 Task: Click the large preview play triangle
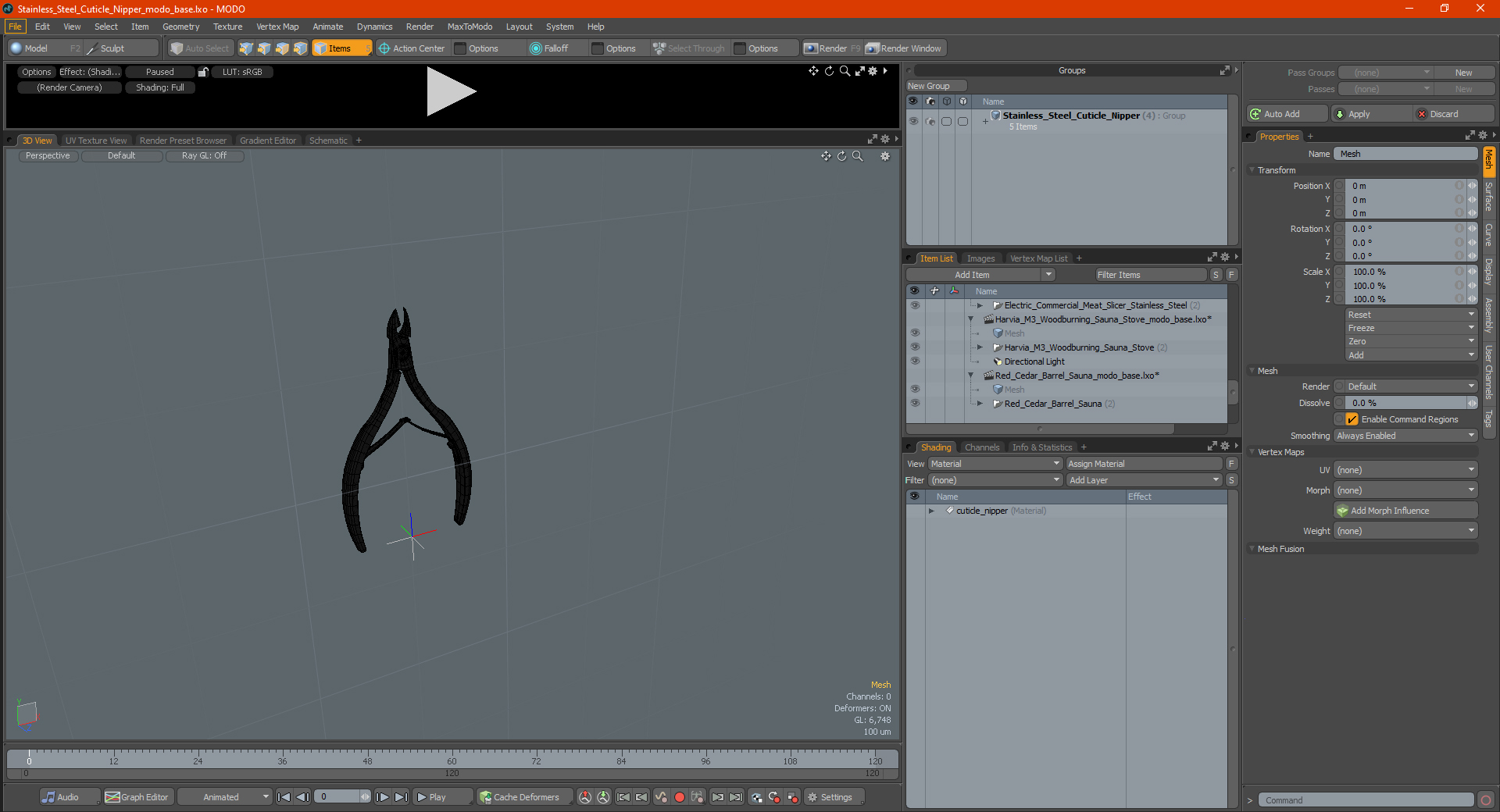pos(450,92)
